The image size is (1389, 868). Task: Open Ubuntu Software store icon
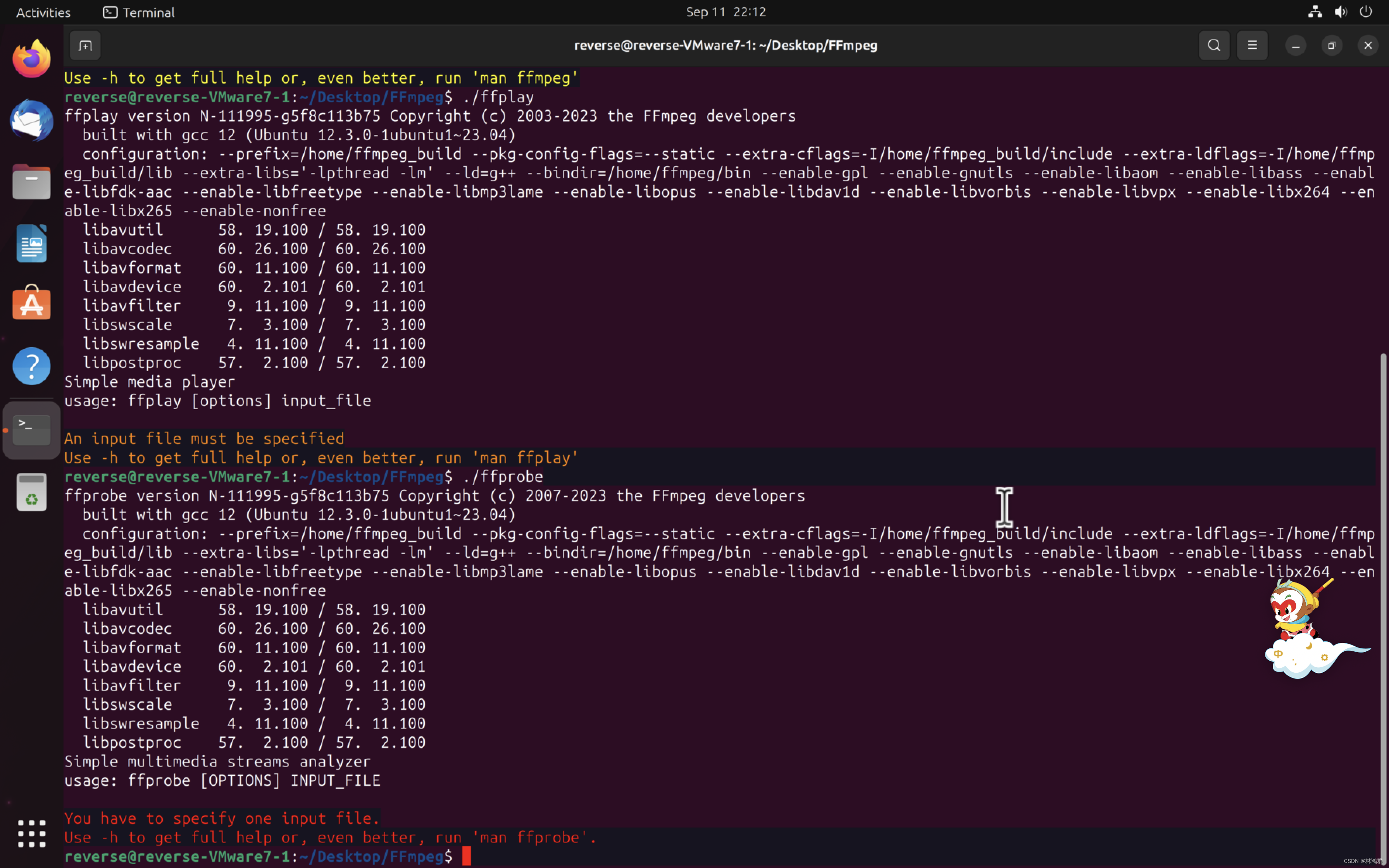click(x=31, y=303)
